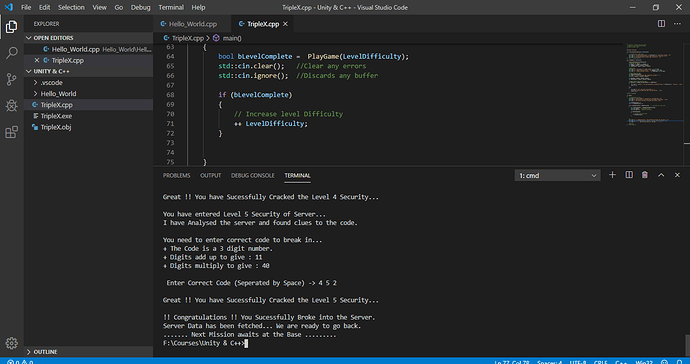
Task: Open the terminal selector dropdown 1: cmd
Action: pos(557,175)
